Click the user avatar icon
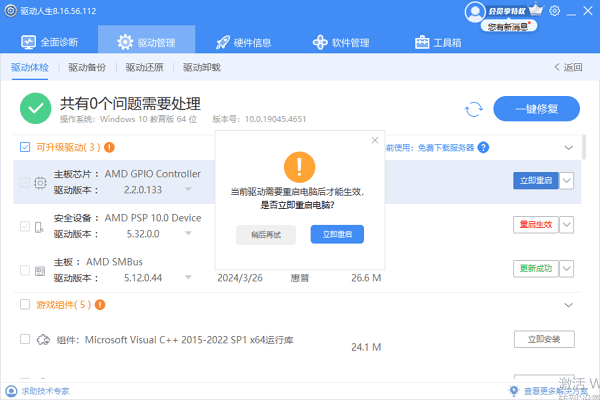 tap(475, 12)
